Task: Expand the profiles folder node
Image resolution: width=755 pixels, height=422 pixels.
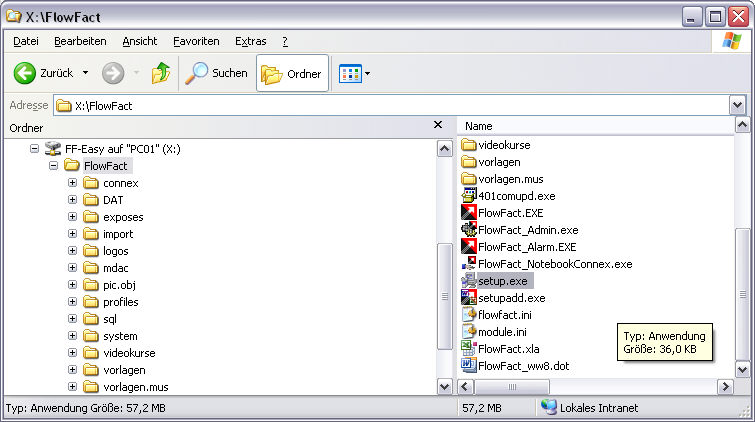Action: click(72, 302)
